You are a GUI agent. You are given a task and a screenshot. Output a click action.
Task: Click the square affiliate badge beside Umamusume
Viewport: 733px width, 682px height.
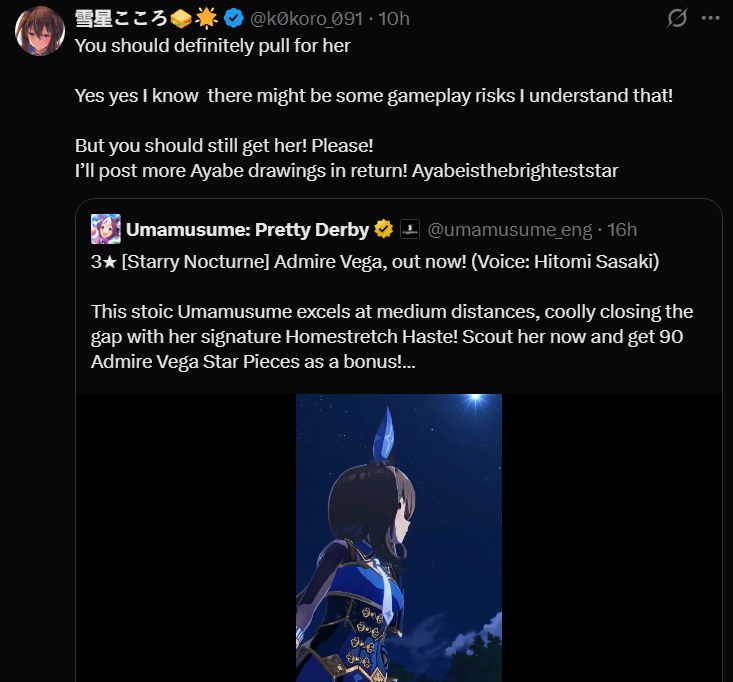[409, 230]
